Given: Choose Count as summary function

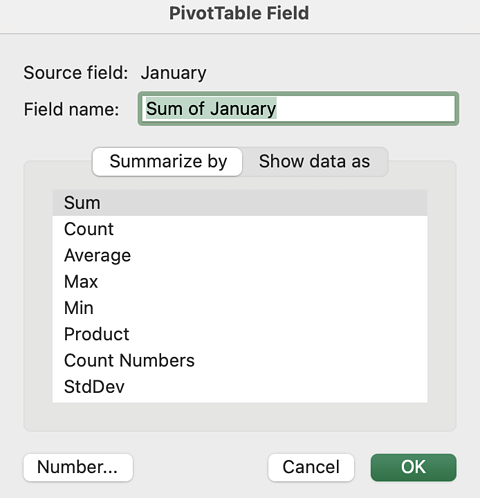Looking at the screenshot, I should click(x=240, y=229).
